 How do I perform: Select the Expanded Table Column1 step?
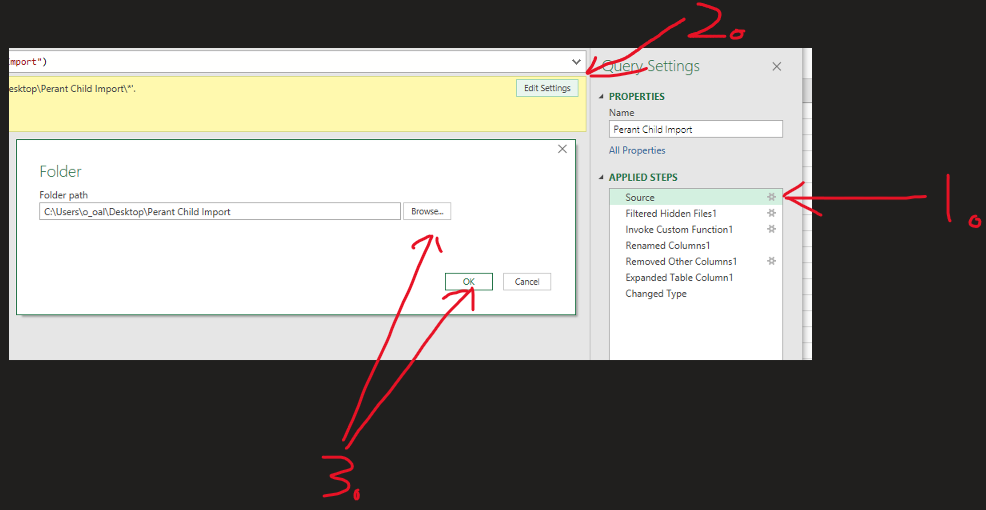(x=695, y=277)
